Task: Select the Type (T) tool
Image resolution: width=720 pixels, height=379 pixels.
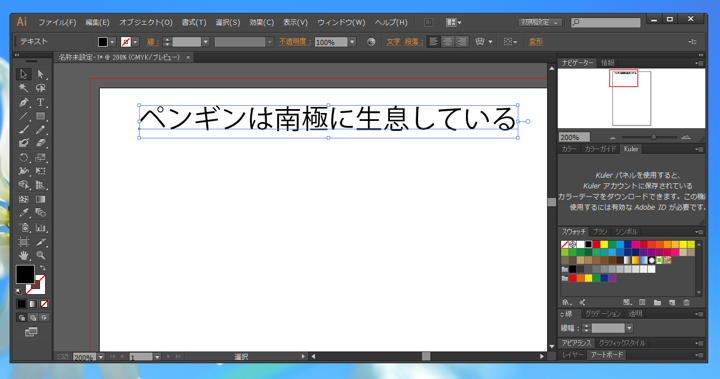Action: coord(40,102)
